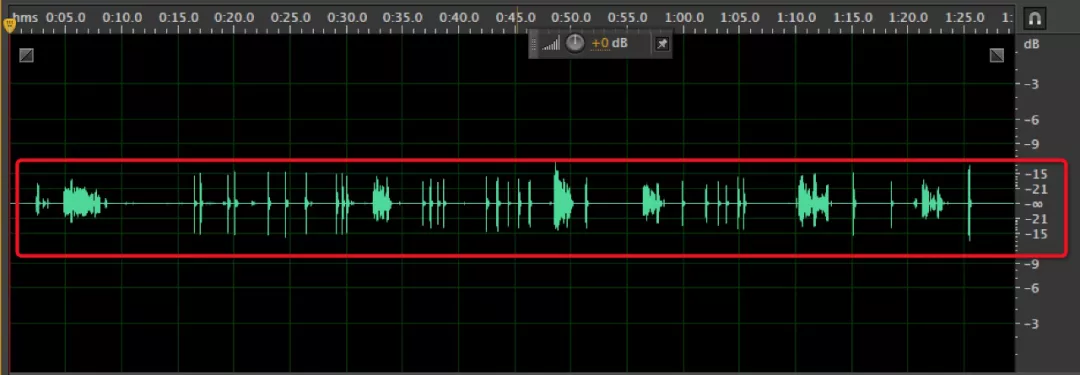Click 0:55.0 on the time ruler
Image resolution: width=1080 pixels, height=375 pixels.
(x=628, y=18)
